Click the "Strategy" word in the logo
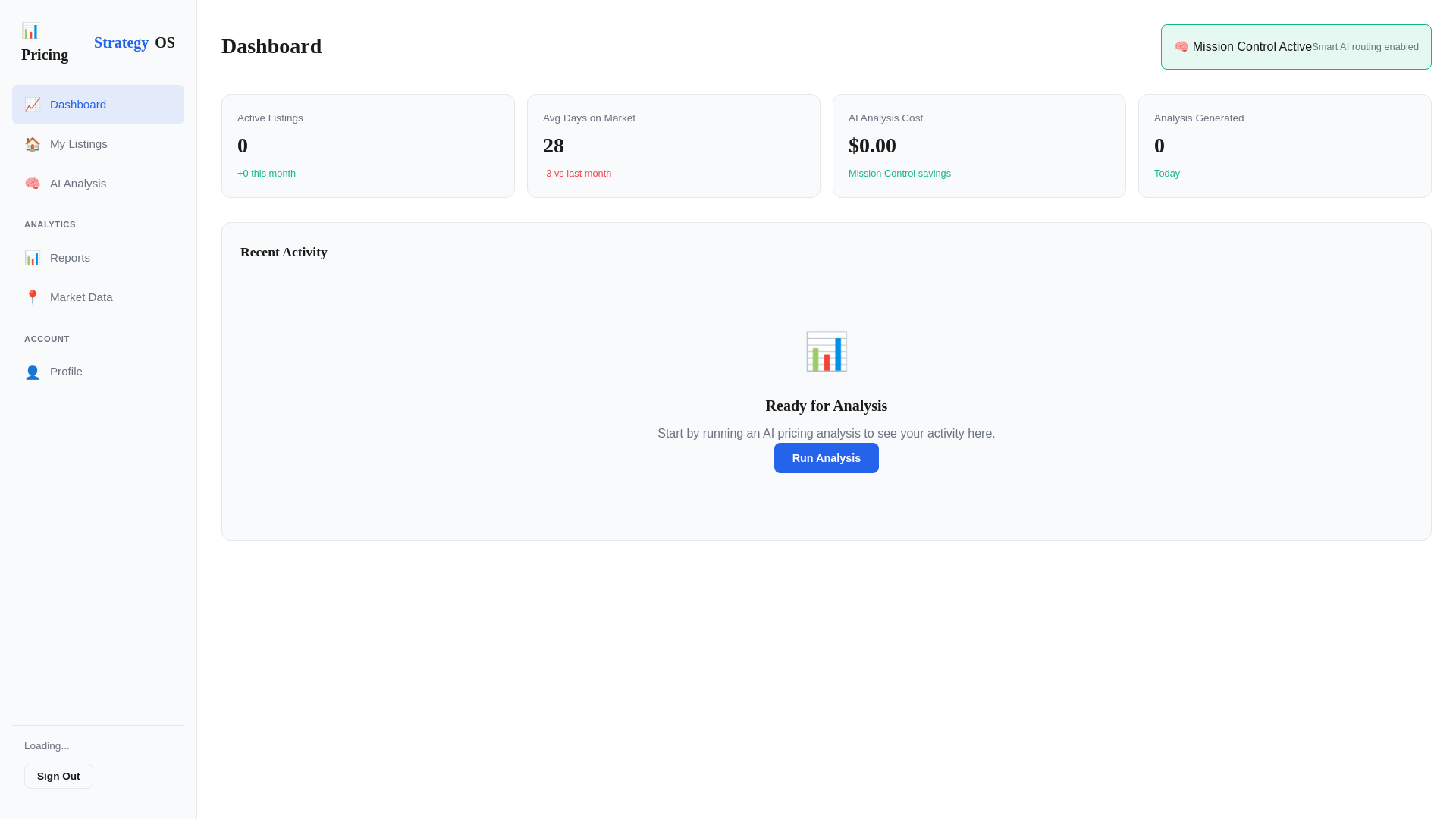This screenshot has width=1456, height=819. point(121,42)
